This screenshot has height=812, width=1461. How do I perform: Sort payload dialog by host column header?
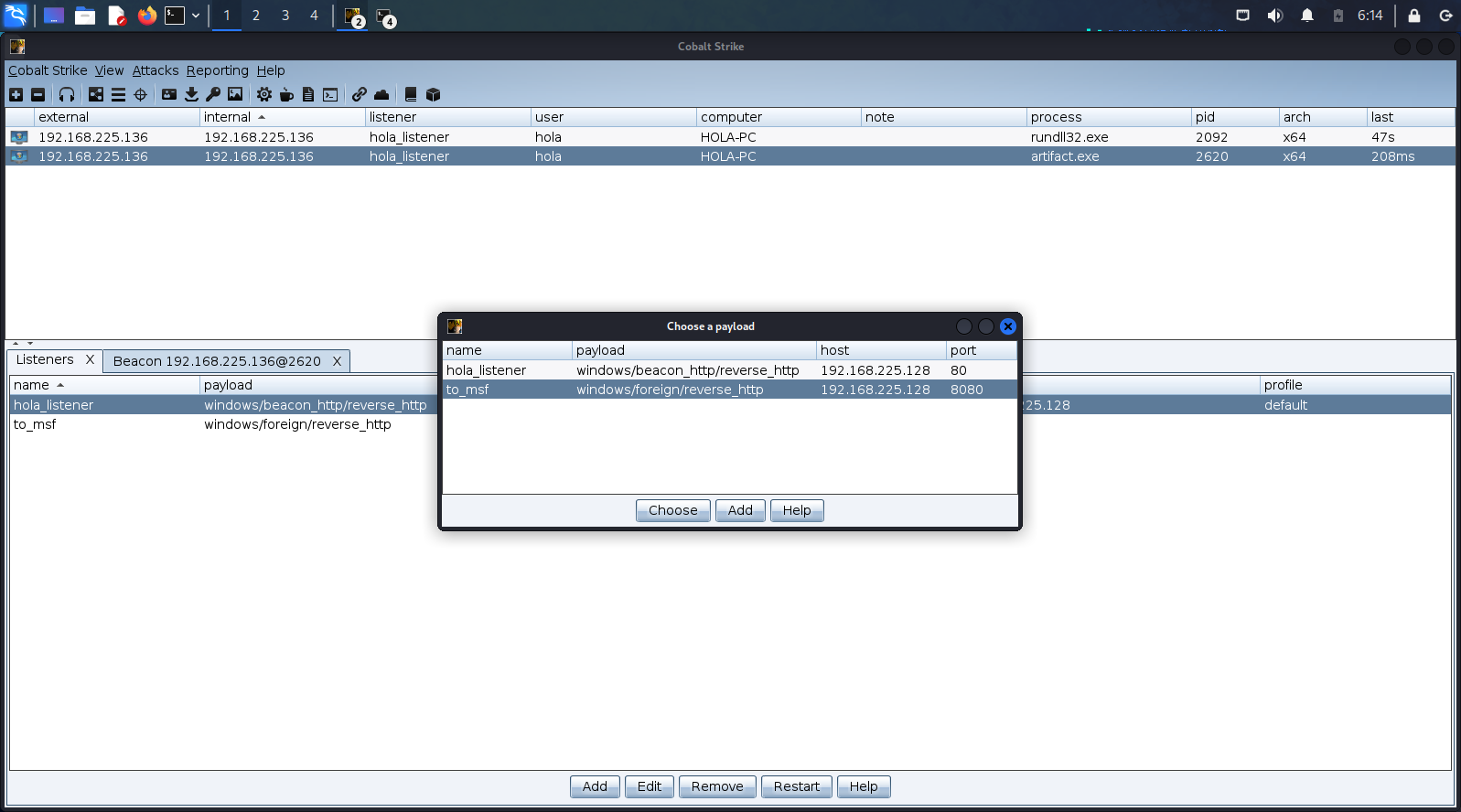tap(881, 350)
